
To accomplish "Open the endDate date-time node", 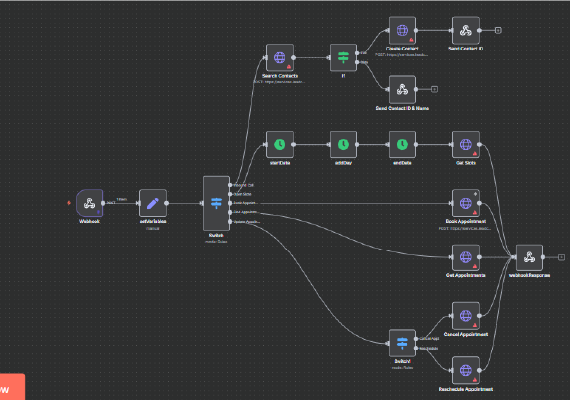I will click(x=402, y=144).
